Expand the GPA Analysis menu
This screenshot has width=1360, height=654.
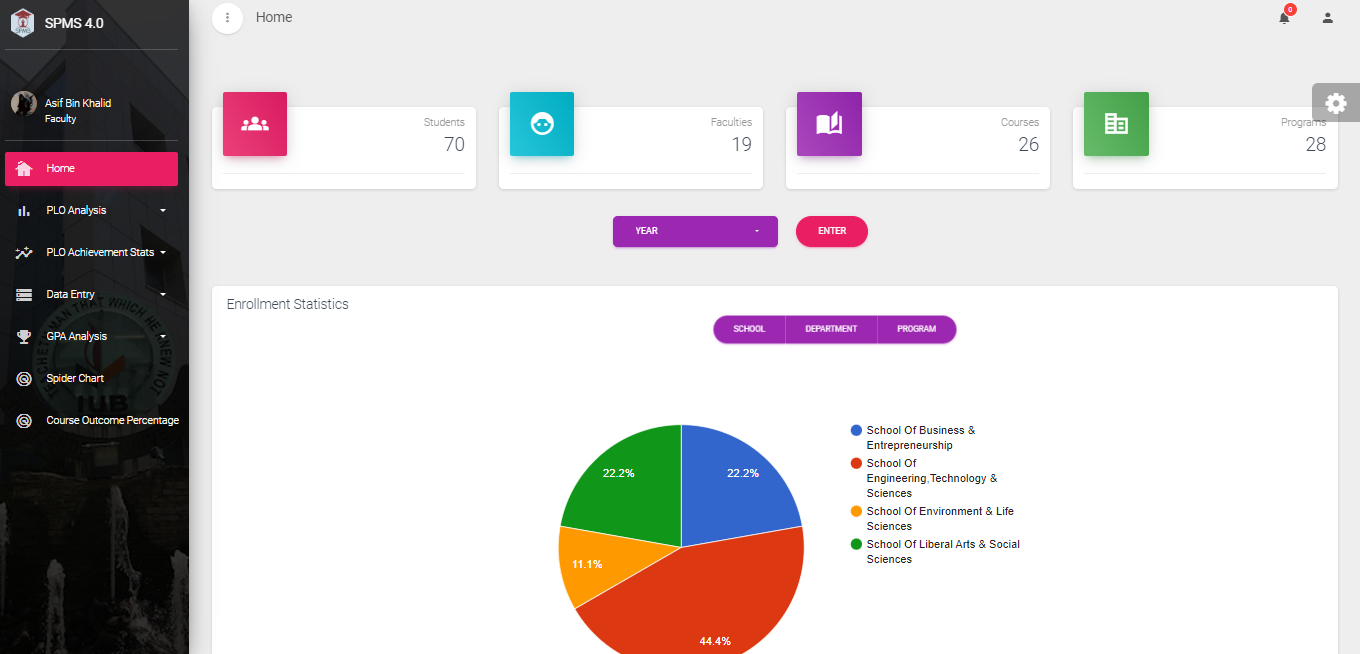click(x=91, y=337)
